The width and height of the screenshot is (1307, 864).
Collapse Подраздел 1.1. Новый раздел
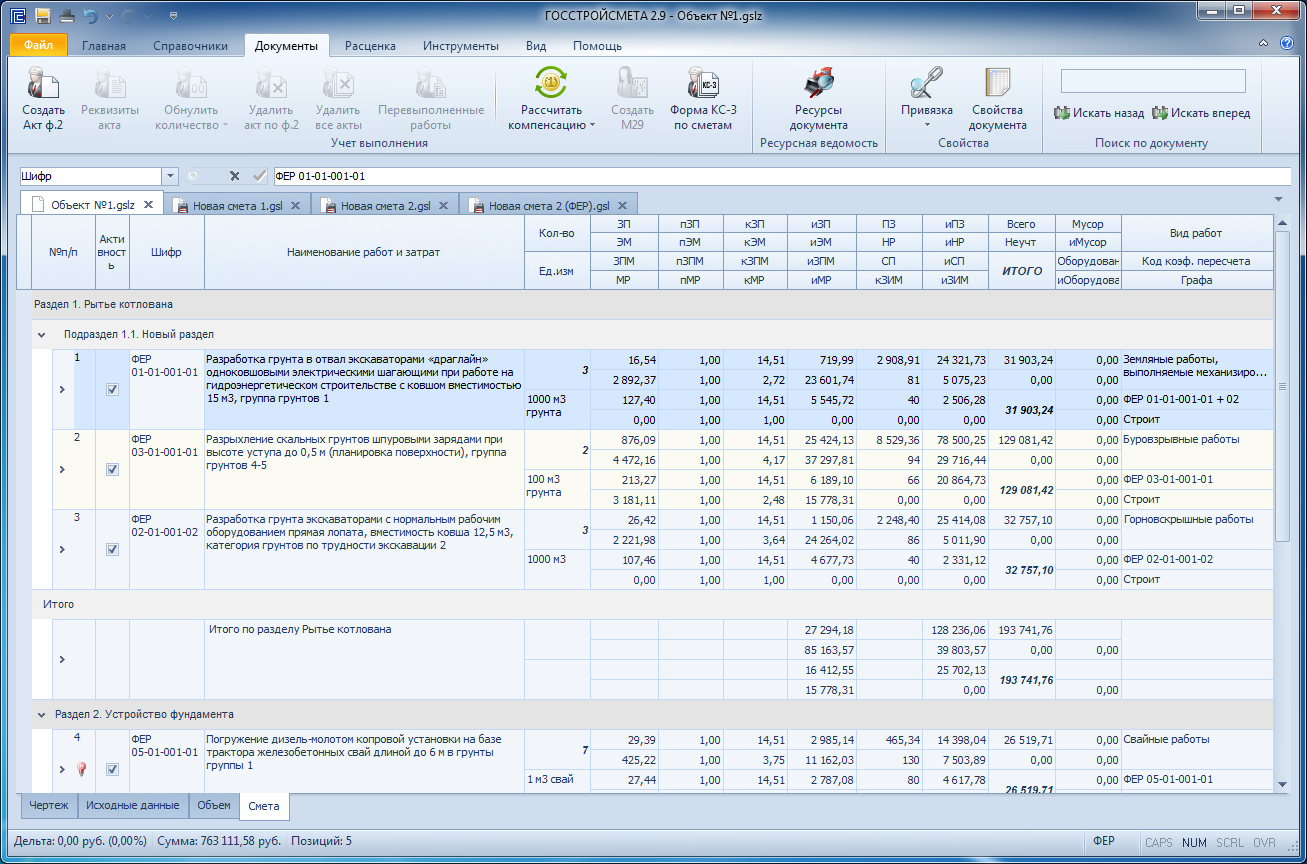pyautogui.click(x=42, y=335)
